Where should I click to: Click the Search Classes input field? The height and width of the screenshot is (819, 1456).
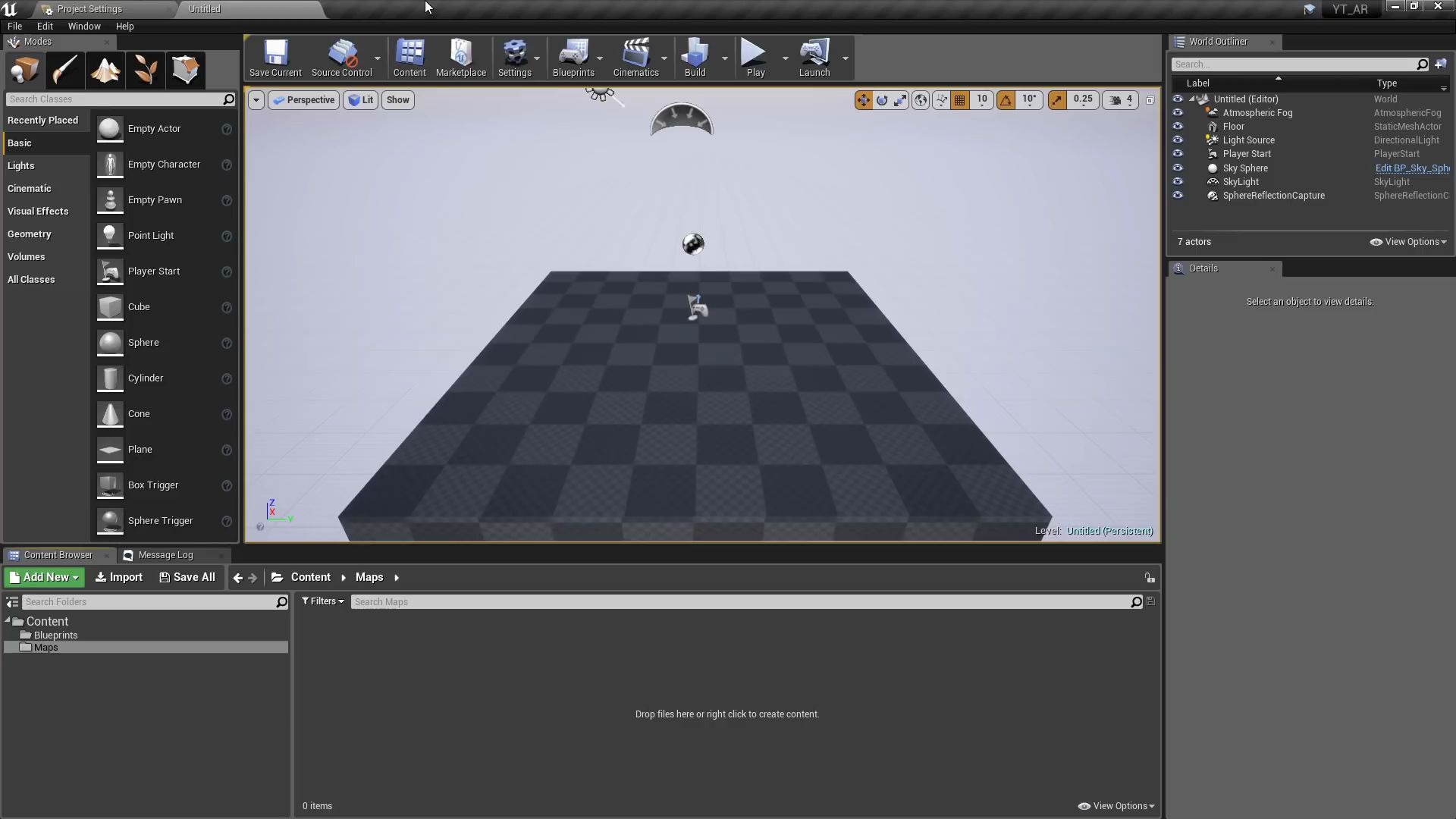point(118,99)
